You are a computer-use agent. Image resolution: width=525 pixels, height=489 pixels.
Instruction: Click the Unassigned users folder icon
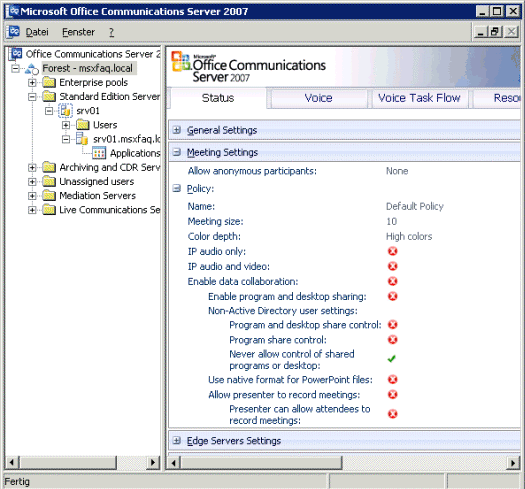coord(49,181)
